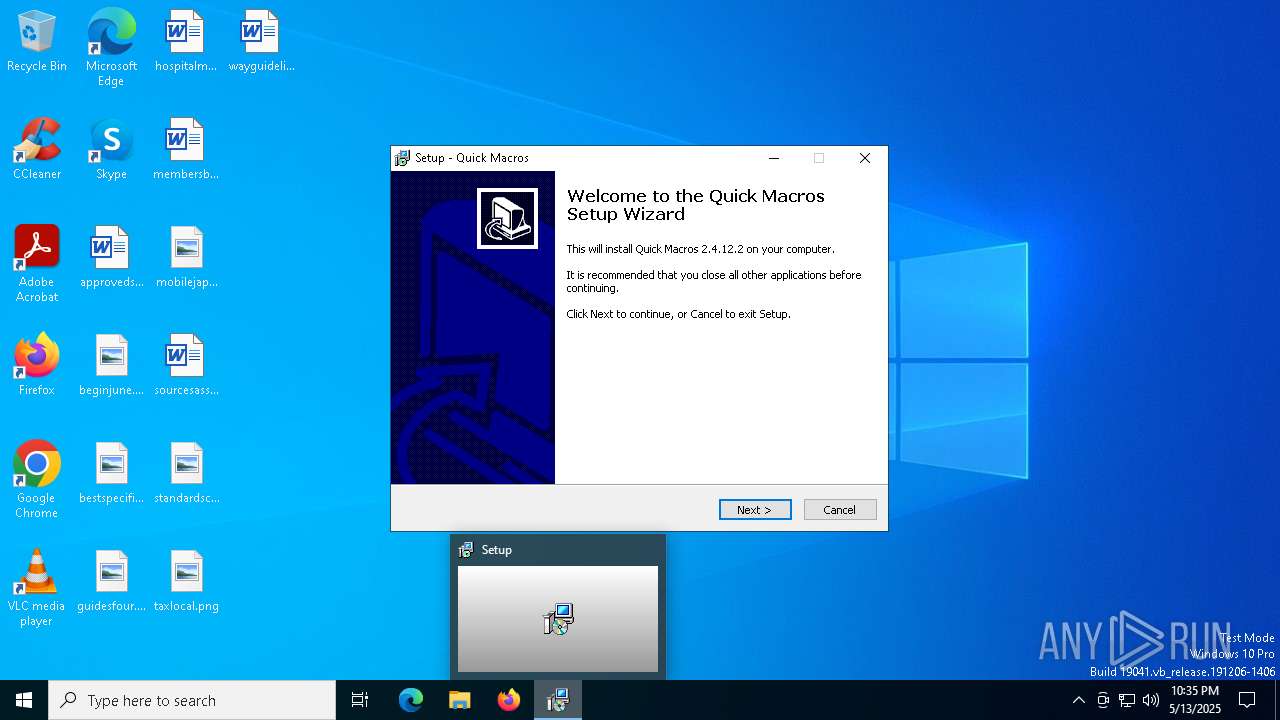Close the Quick Macros setup window

click(x=865, y=158)
